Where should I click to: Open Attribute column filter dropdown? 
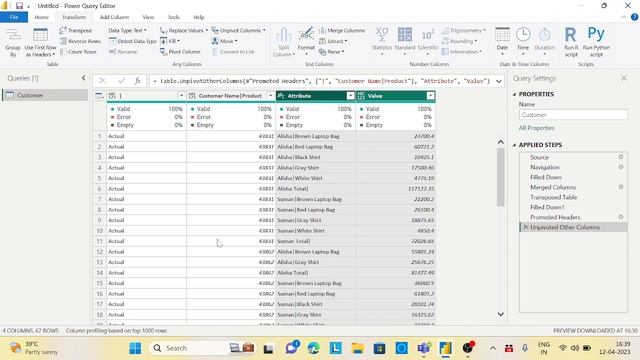pyautogui.click(x=350, y=96)
